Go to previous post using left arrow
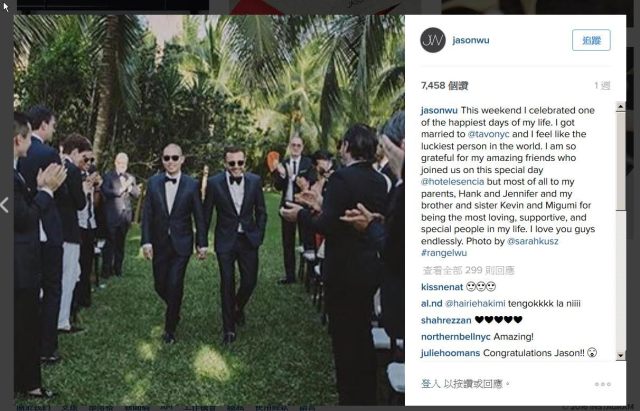 pyautogui.click(x=4, y=205)
